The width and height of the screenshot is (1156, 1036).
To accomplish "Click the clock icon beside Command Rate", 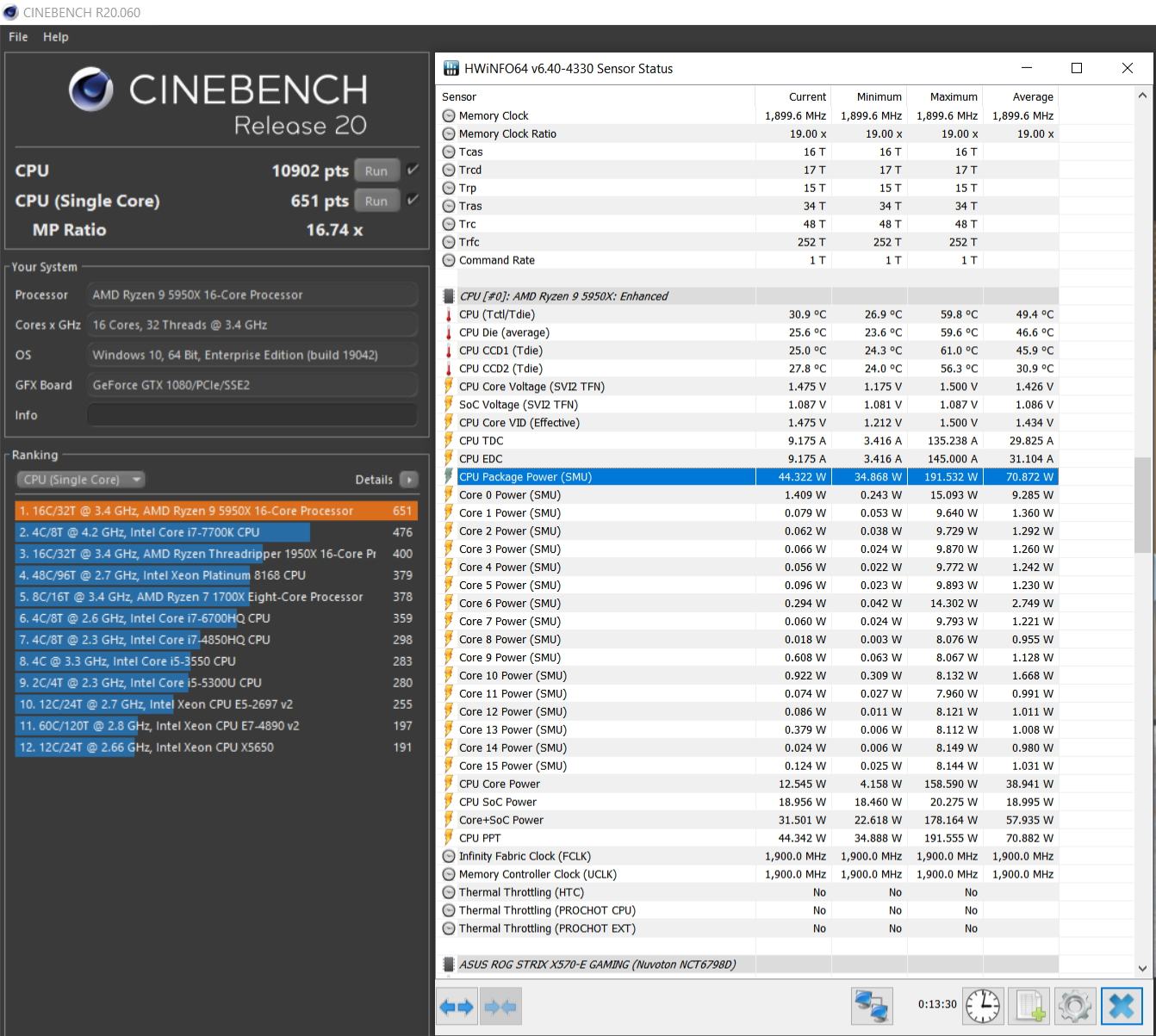I will (449, 260).
